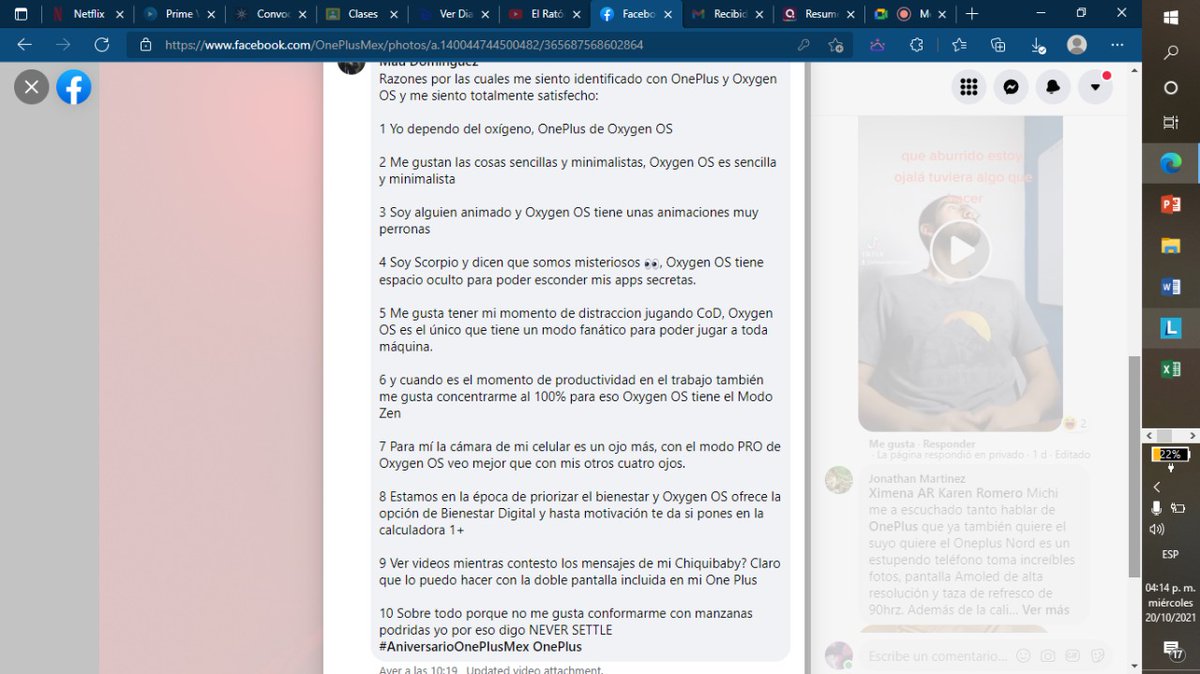Open the battery 22% indicator
Image resolution: width=1200 pixels, height=674 pixels.
pos(1171,454)
